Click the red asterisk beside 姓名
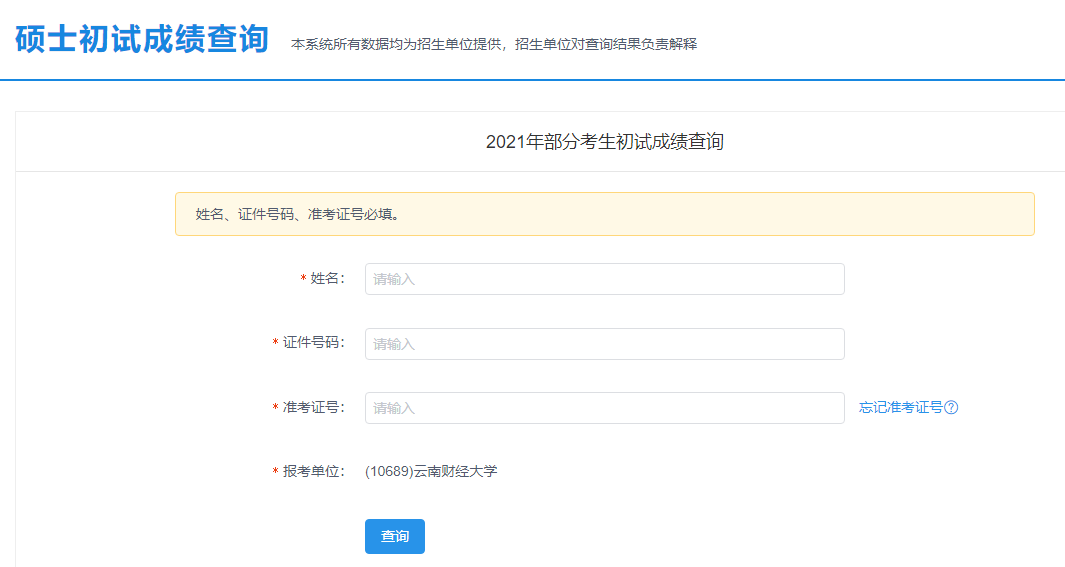Screen dimensions: 1065x567 (x=303, y=279)
